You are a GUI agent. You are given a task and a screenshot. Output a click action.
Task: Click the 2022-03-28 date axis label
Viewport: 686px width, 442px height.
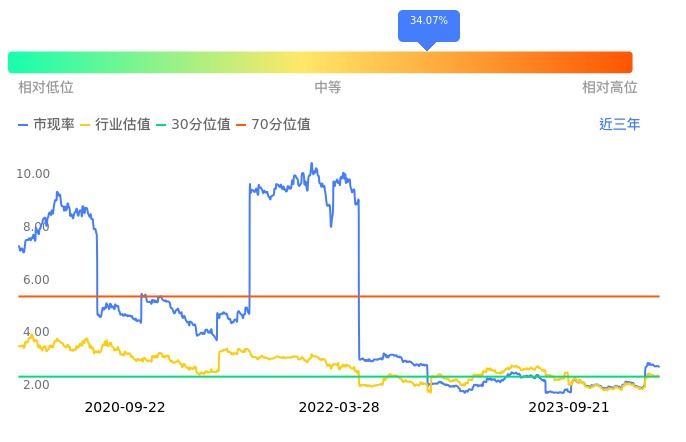(339, 408)
